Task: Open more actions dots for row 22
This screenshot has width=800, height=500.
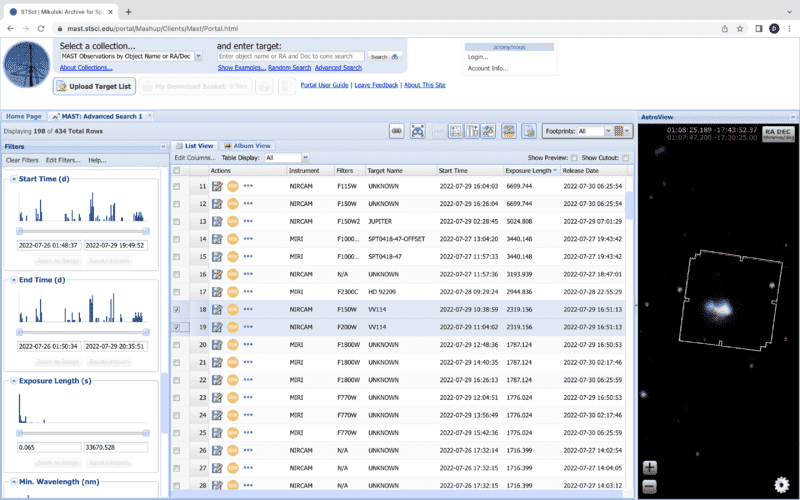Action: coord(248,380)
